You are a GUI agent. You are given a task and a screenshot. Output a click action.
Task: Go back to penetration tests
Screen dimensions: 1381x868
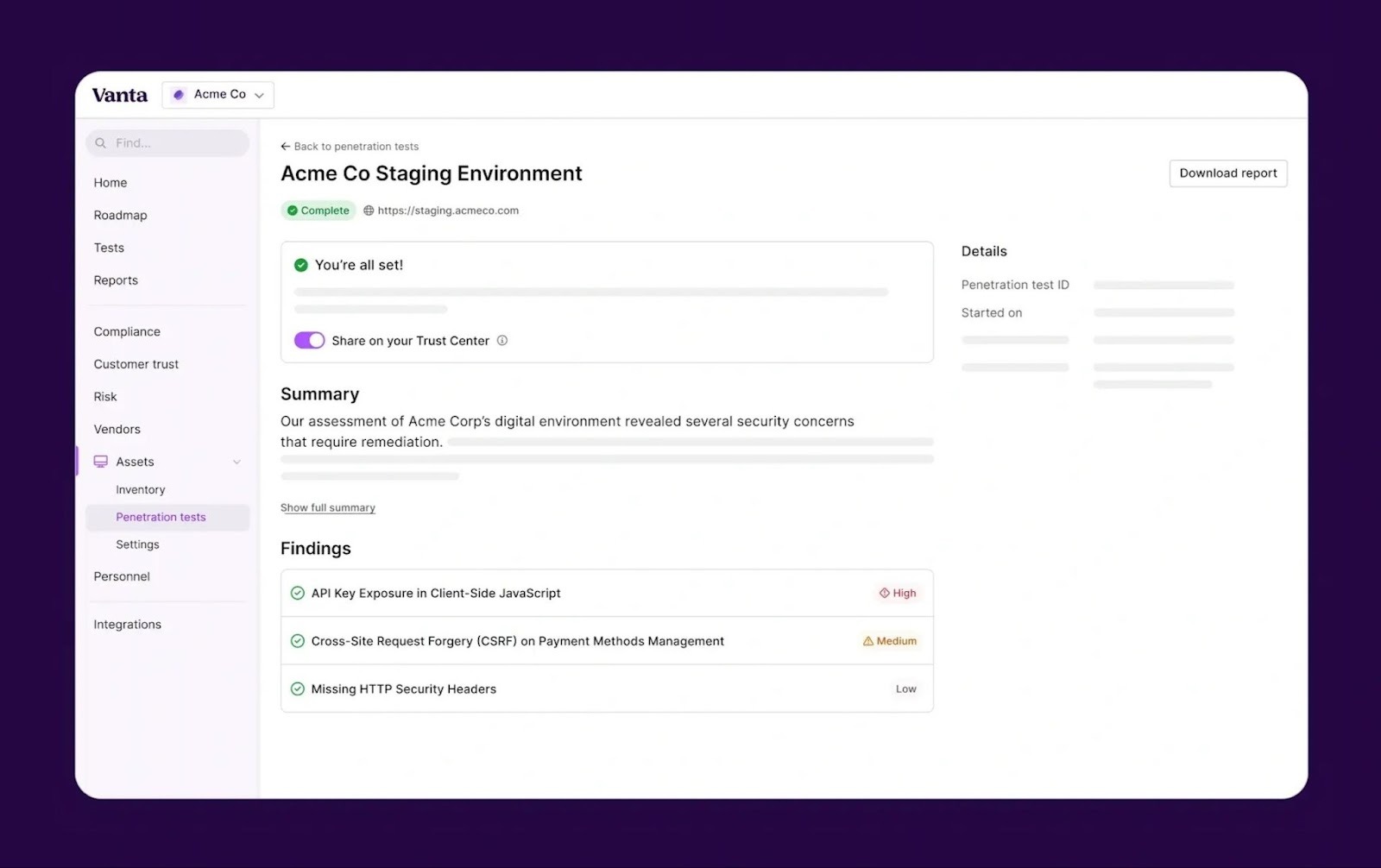[x=350, y=147]
